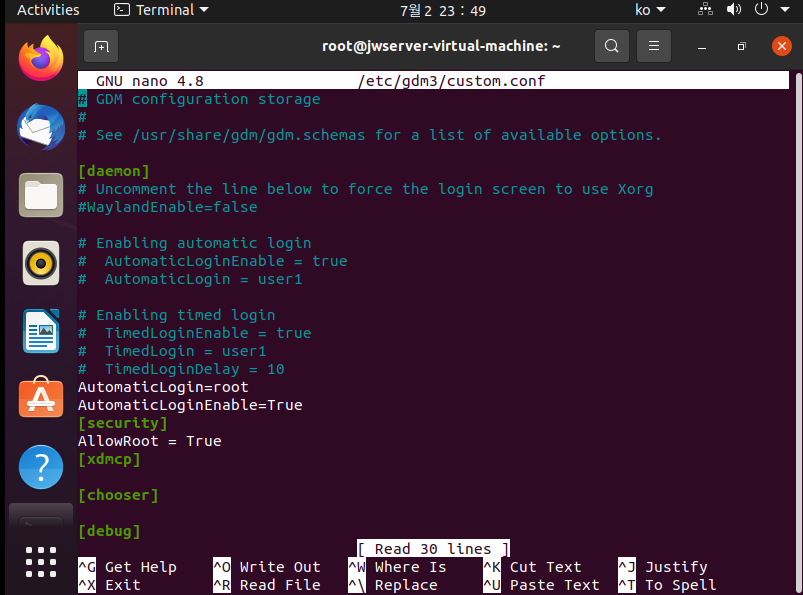Launch Firefox from the dock
Screen dimensions: 803x595
pyautogui.click(x=40, y=58)
